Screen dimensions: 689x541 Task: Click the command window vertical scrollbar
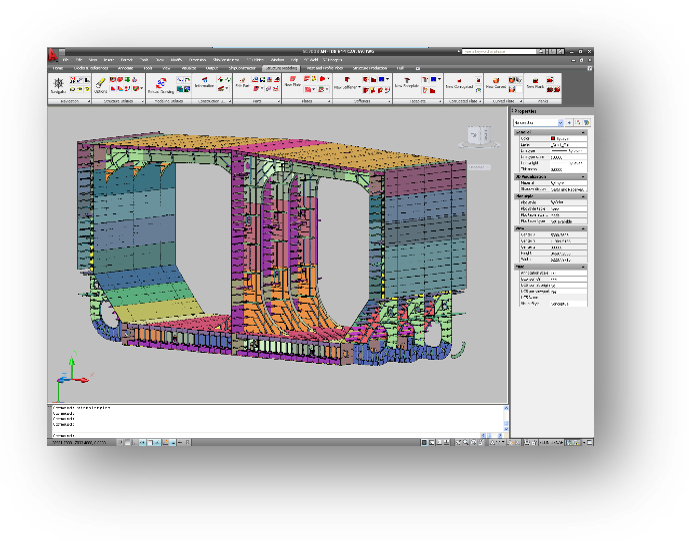506,418
